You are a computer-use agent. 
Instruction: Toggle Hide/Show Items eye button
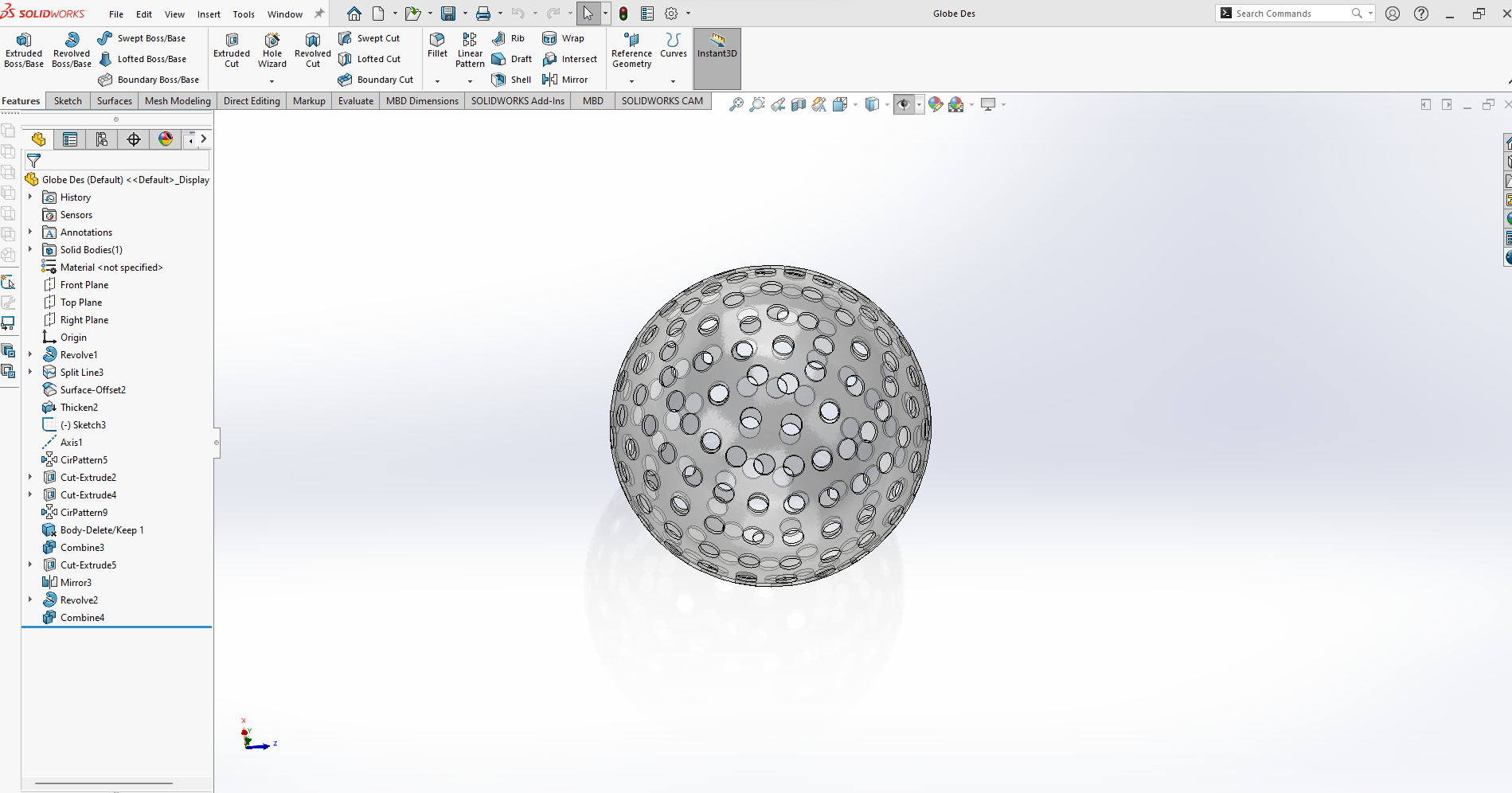coord(904,104)
